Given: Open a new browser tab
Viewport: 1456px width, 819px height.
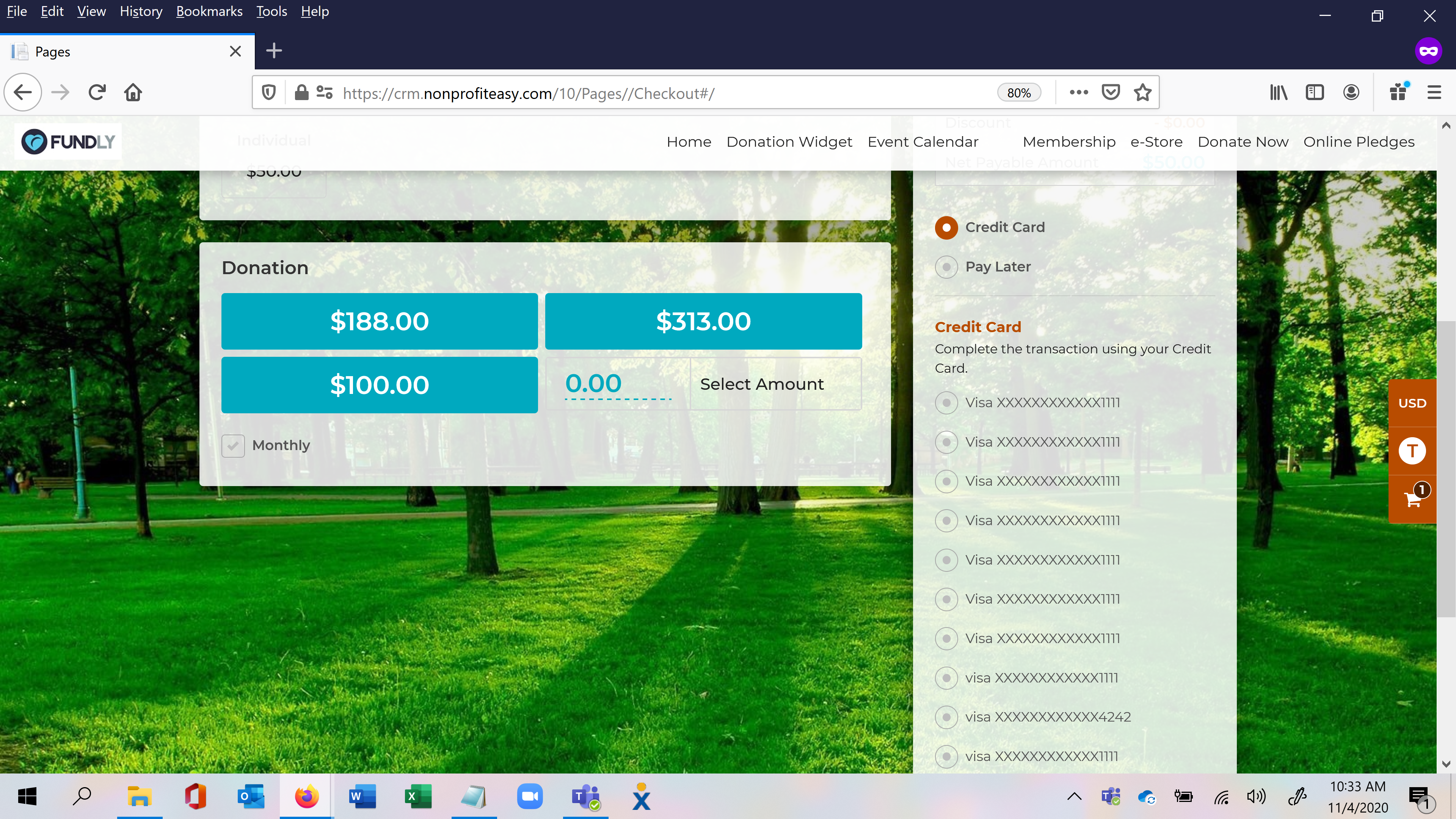Looking at the screenshot, I should pyautogui.click(x=274, y=51).
